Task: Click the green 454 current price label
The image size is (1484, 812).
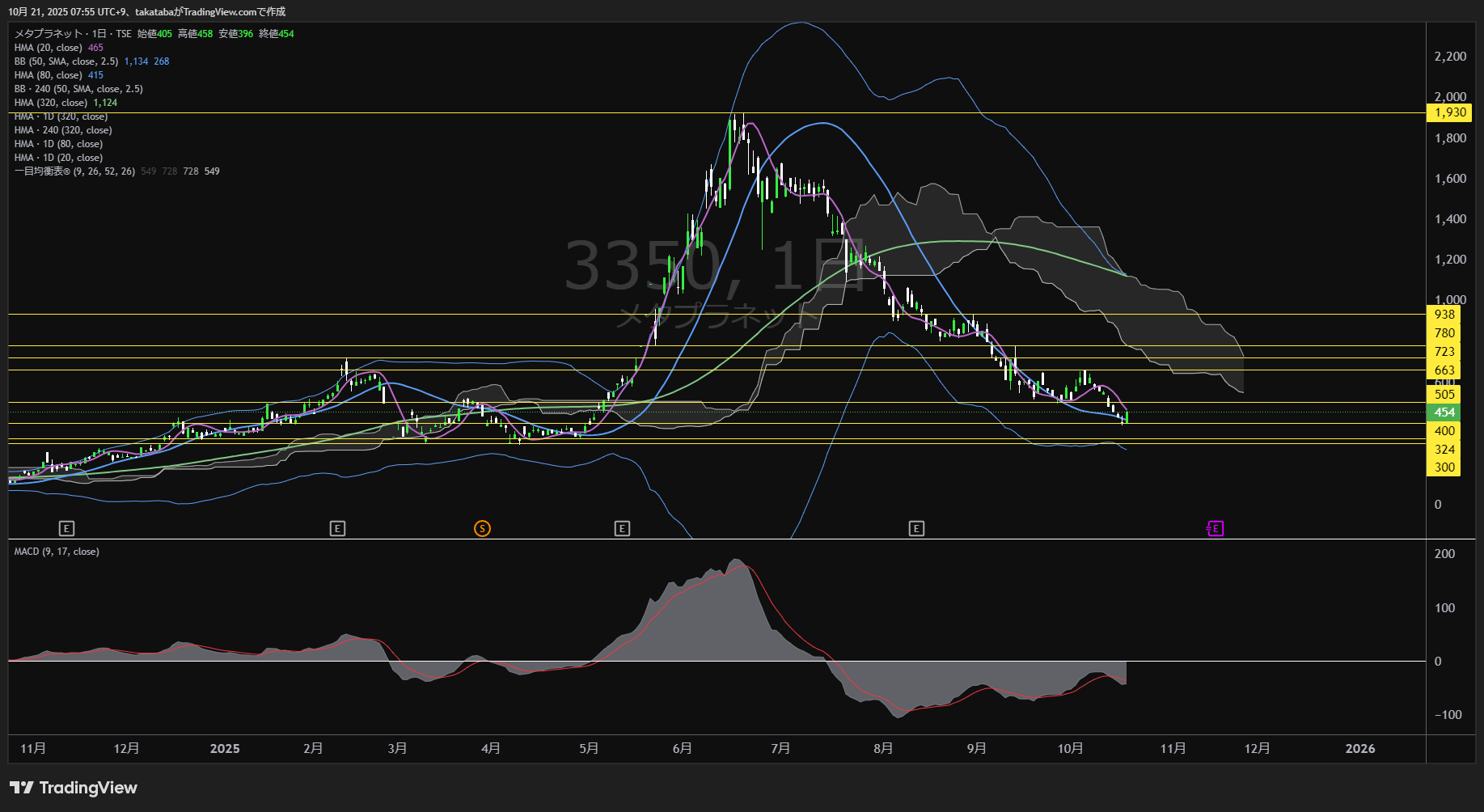Action: tap(1444, 412)
